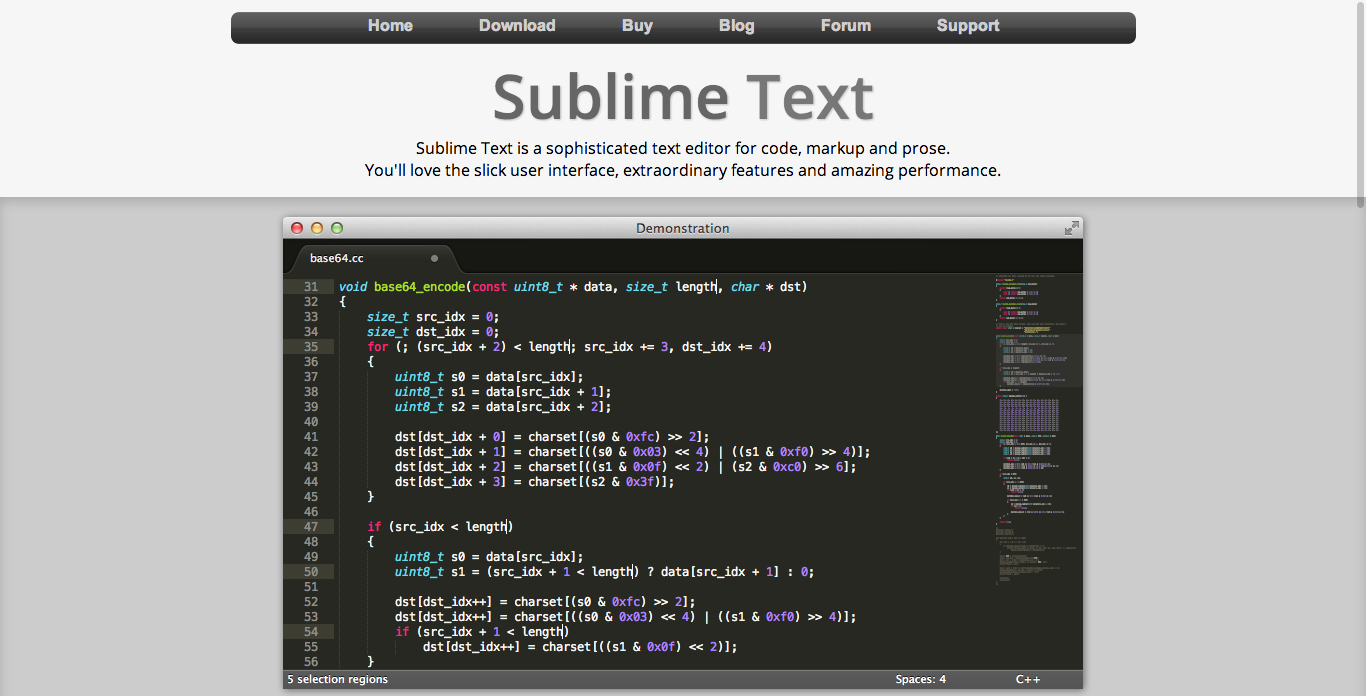Click line number 31 in the gutter
The height and width of the screenshot is (696, 1366).
pos(310,287)
